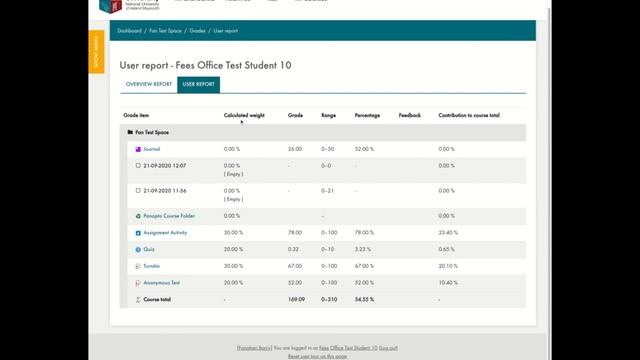Click the university crest logo
Screen dimensions: 640x360
pos(111,6)
